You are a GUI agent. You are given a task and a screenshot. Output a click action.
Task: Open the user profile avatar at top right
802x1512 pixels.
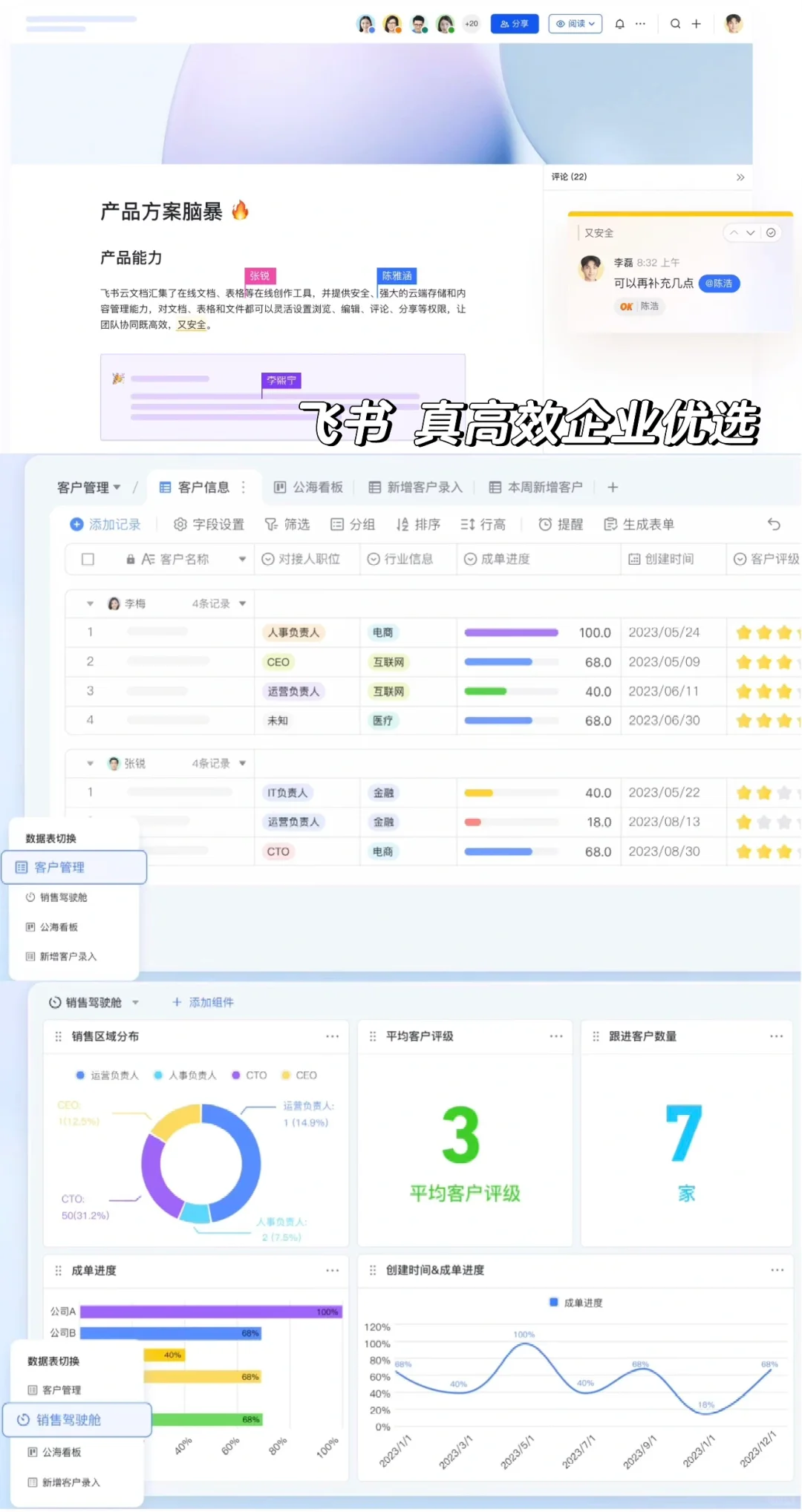733,24
